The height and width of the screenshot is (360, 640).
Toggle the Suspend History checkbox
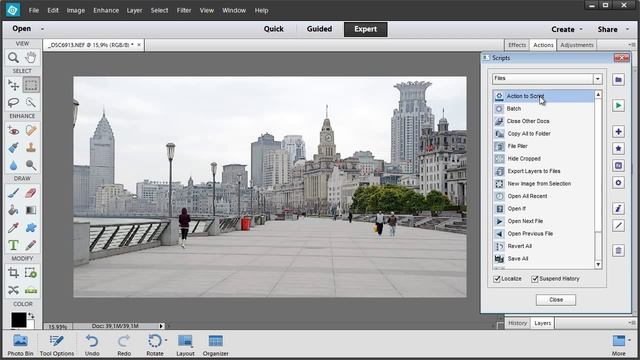pos(534,279)
